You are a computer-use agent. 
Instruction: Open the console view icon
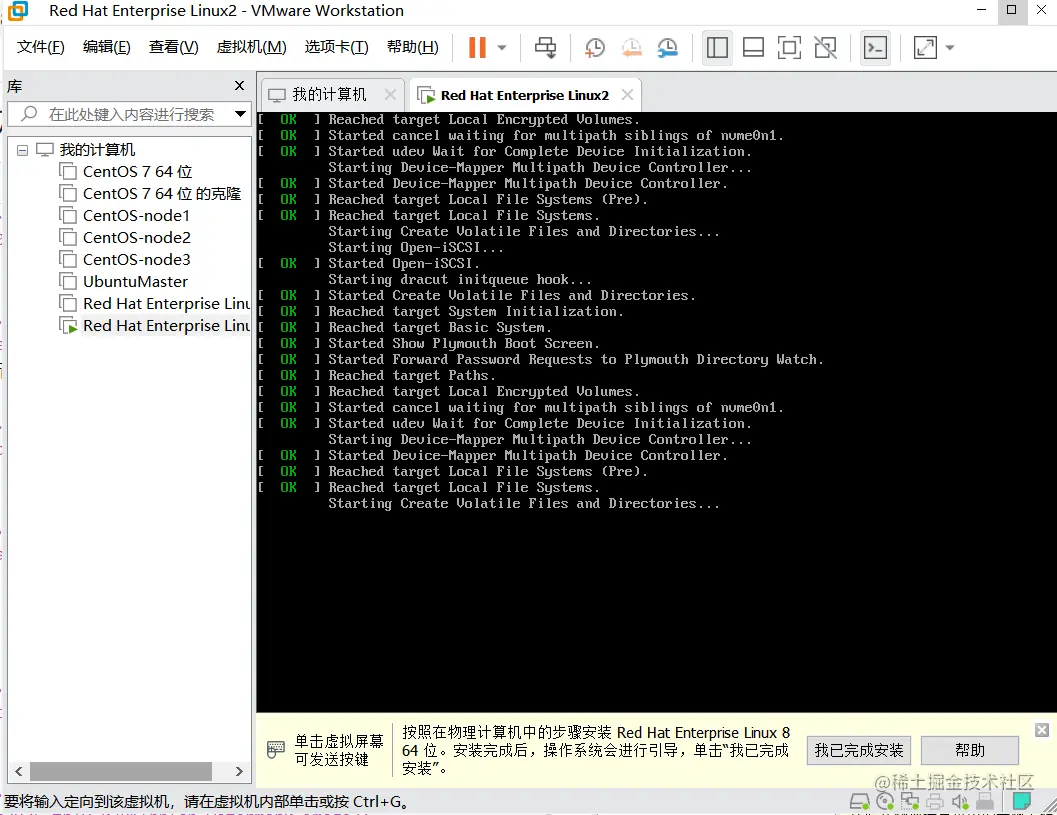click(875, 47)
